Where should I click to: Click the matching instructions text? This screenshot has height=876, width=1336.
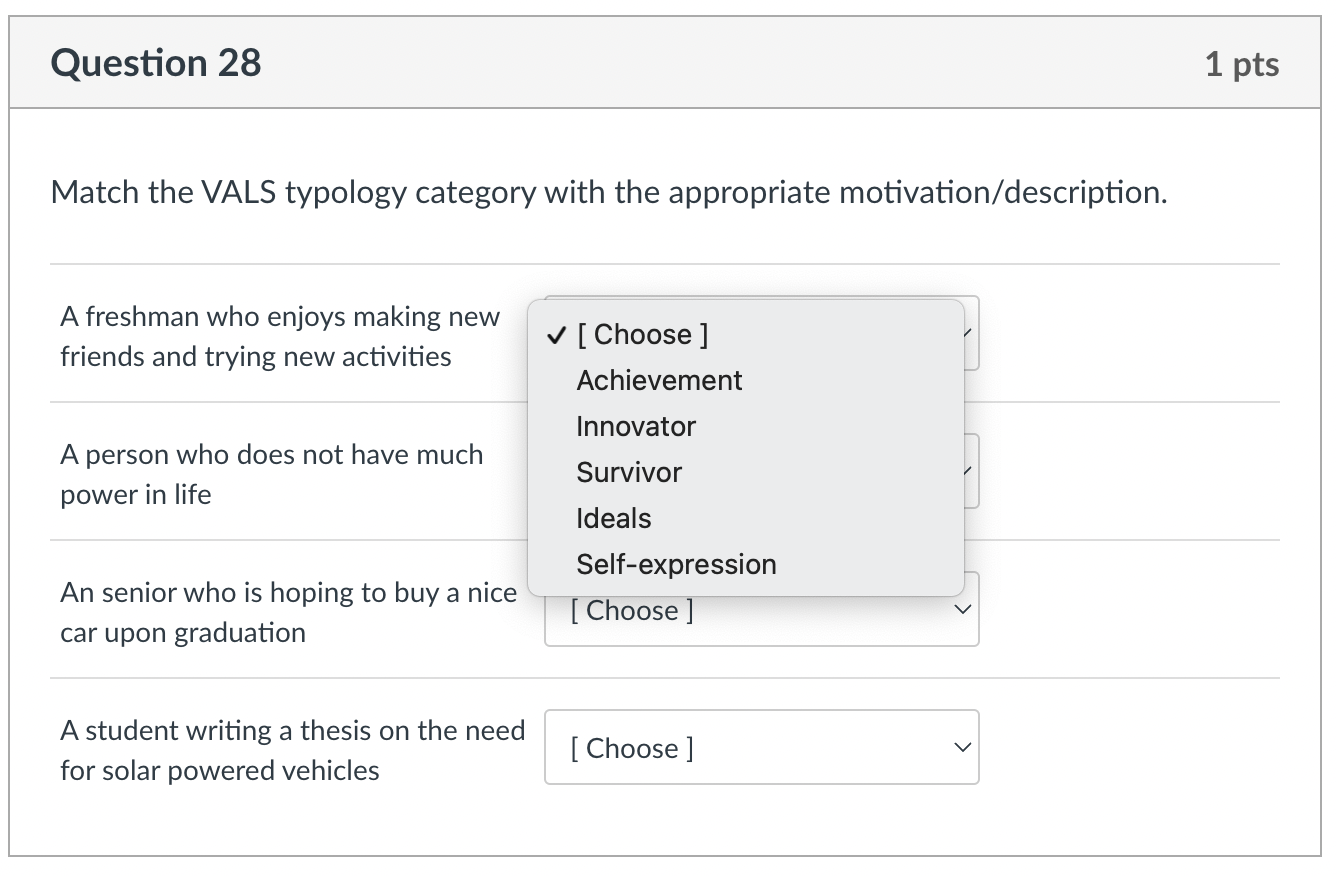click(x=608, y=192)
